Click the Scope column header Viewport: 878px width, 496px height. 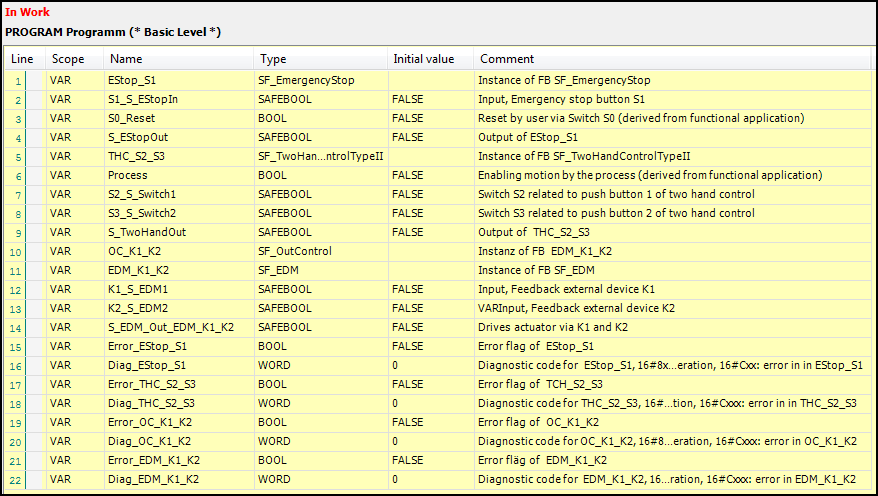[72, 59]
